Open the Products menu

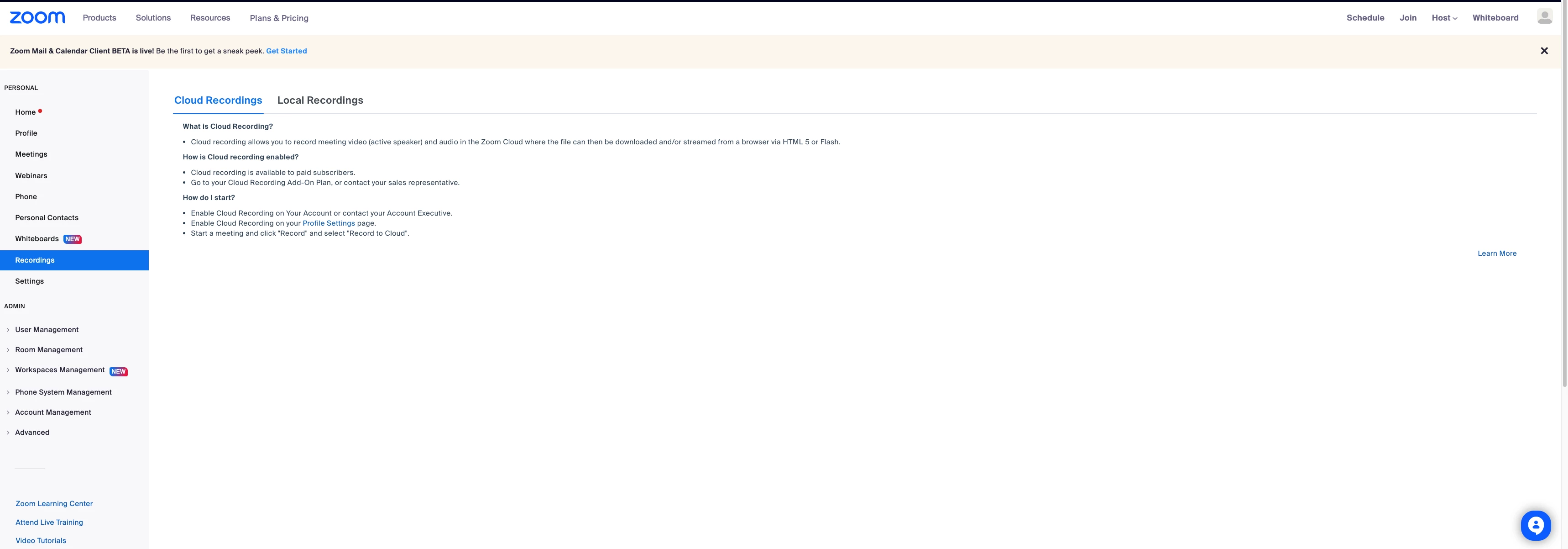[99, 18]
